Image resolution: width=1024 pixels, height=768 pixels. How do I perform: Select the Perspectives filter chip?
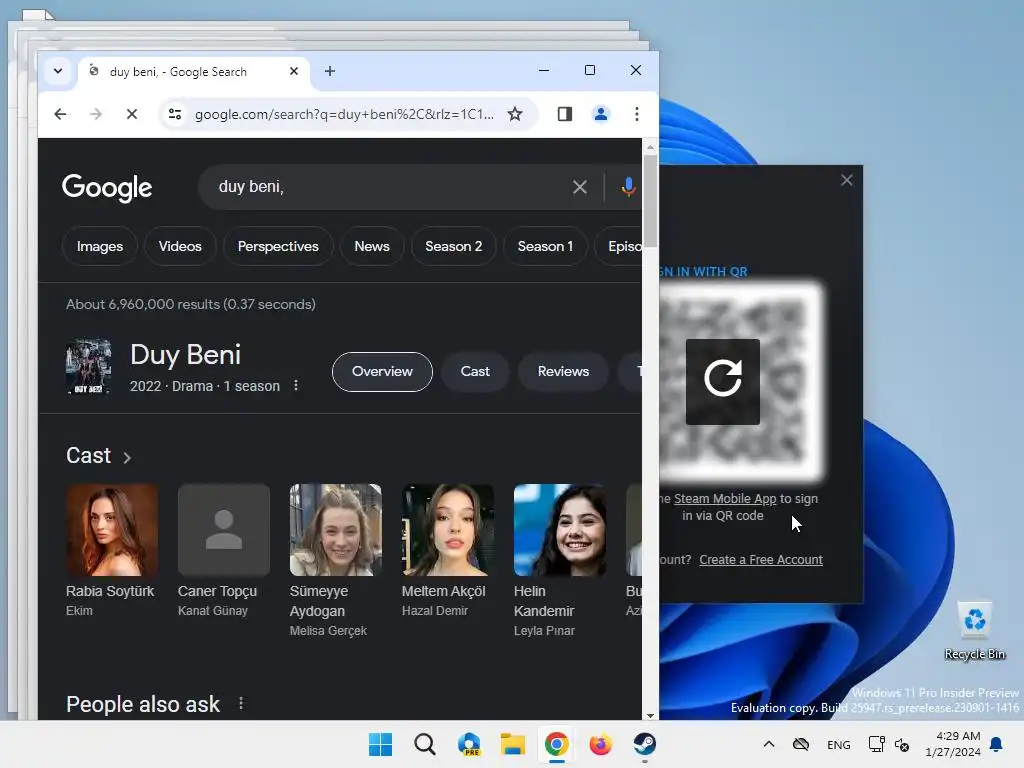click(x=278, y=246)
